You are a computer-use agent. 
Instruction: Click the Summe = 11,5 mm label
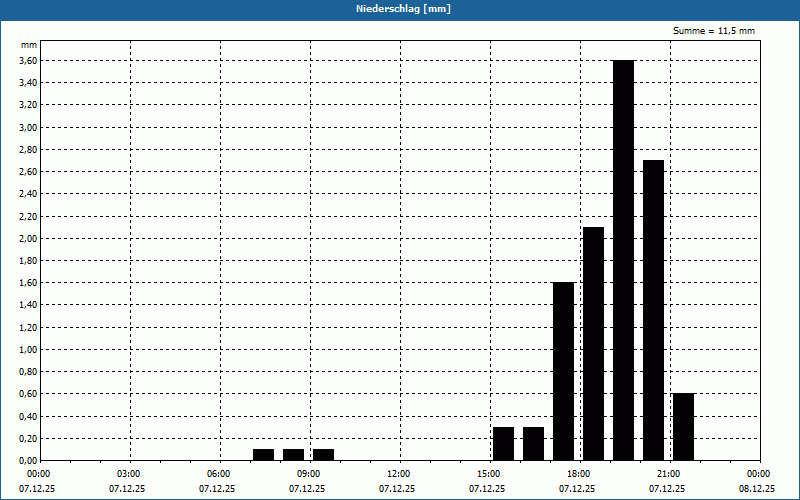pos(714,31)
